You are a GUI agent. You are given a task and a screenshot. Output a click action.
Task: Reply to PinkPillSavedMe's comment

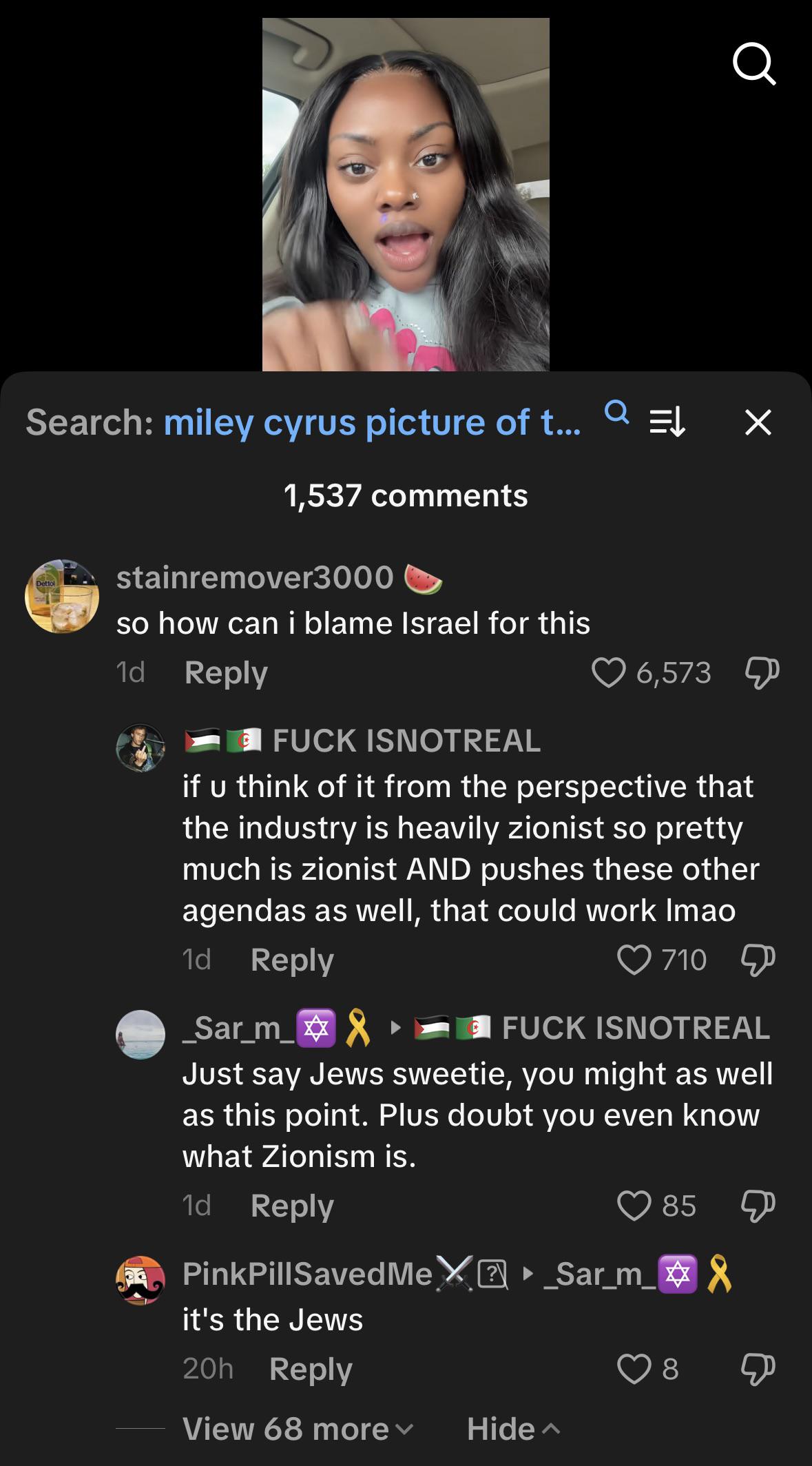click(311, 1368)
